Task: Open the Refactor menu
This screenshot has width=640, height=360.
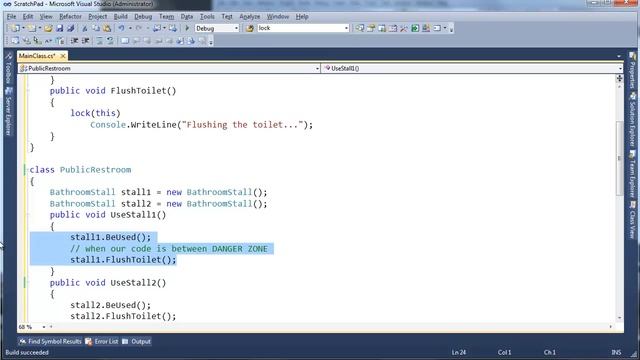Action: tap(70, 16)
